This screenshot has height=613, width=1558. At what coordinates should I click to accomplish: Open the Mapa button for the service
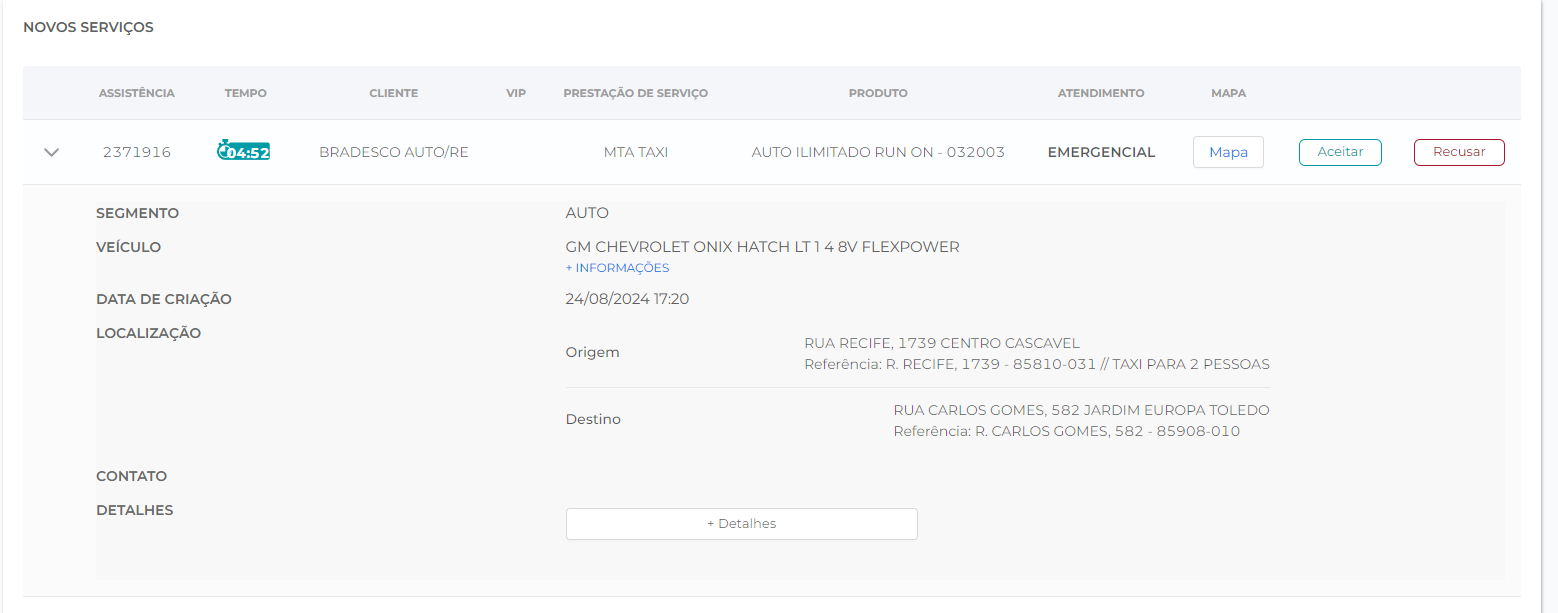click(x=1228, y=152)
